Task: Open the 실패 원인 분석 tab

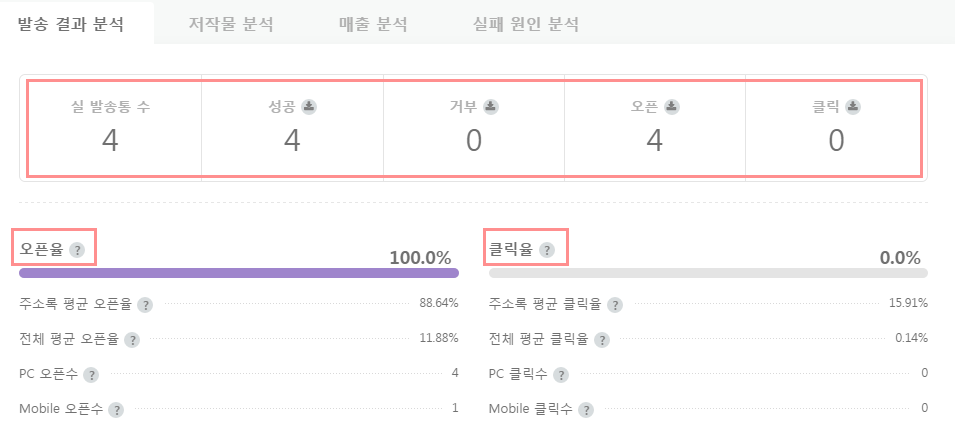Action: point(526,24)
